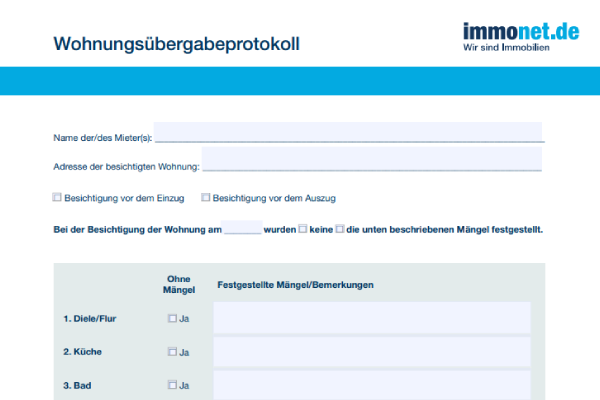Enable the 'keine' Mängel checkbox
This screenshot has width=600, height=400.
coord(303,228)
